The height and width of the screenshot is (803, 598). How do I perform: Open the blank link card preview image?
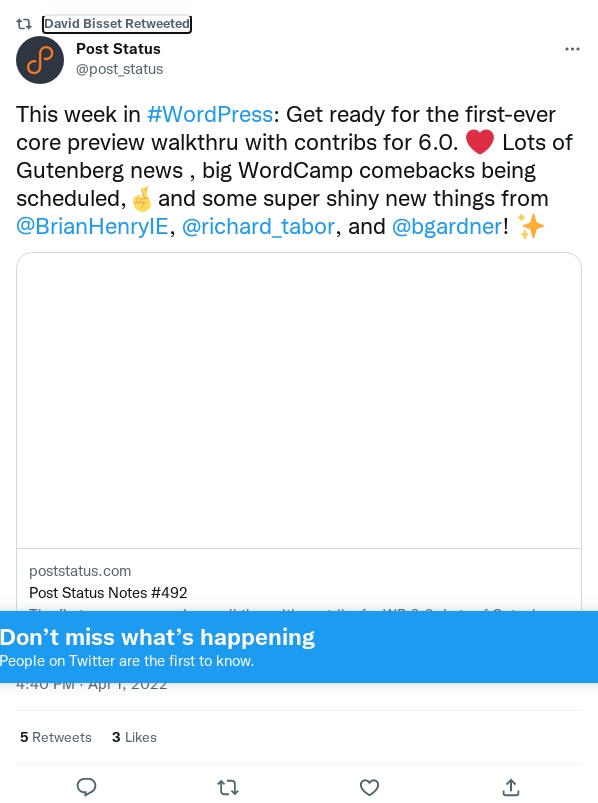(299, 400)
